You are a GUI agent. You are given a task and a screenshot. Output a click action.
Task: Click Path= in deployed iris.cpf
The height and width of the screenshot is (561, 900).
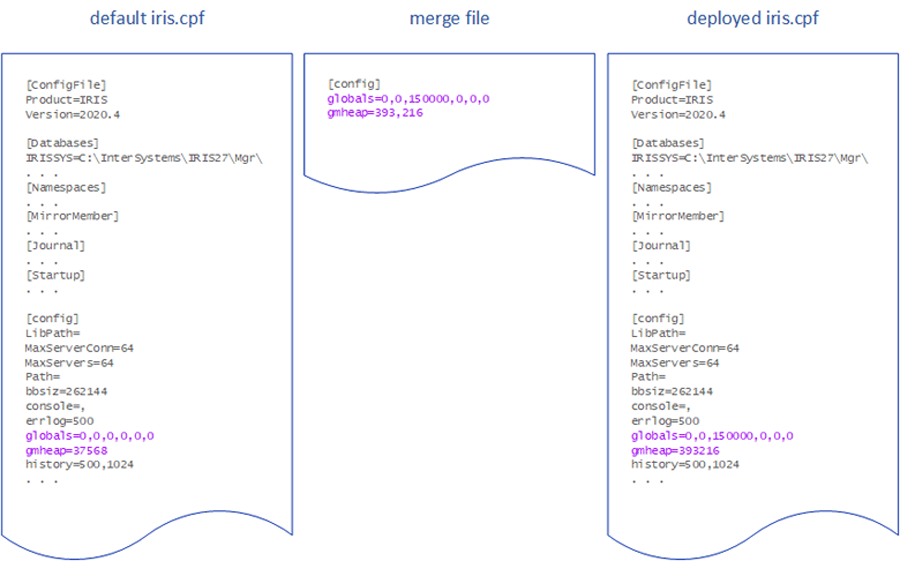[649, 377]
